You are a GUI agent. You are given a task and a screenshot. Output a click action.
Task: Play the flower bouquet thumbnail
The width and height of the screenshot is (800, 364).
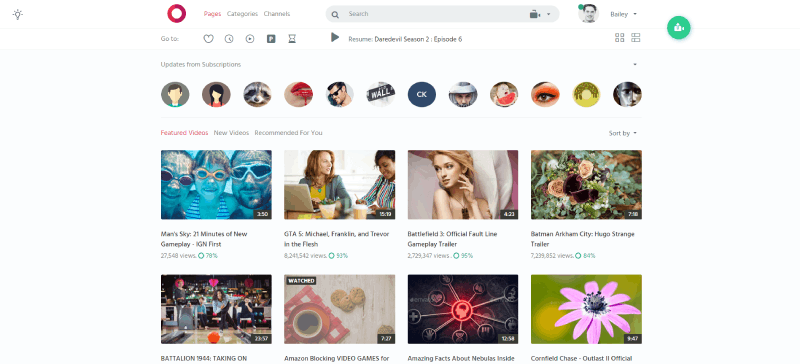[586, 185]
